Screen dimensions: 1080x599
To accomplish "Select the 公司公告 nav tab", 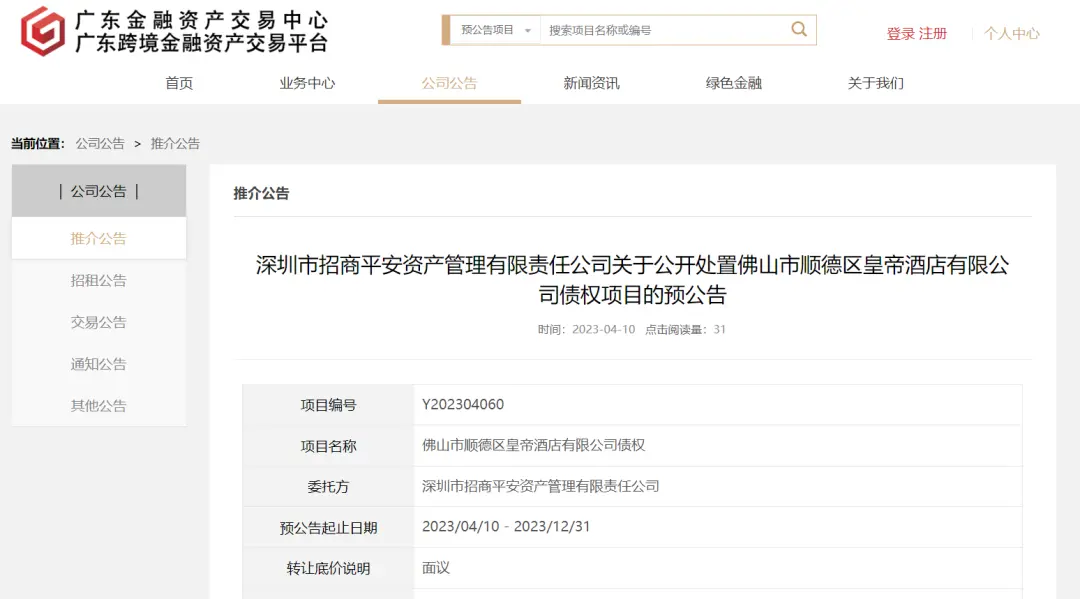I will (x=449, y=83).
